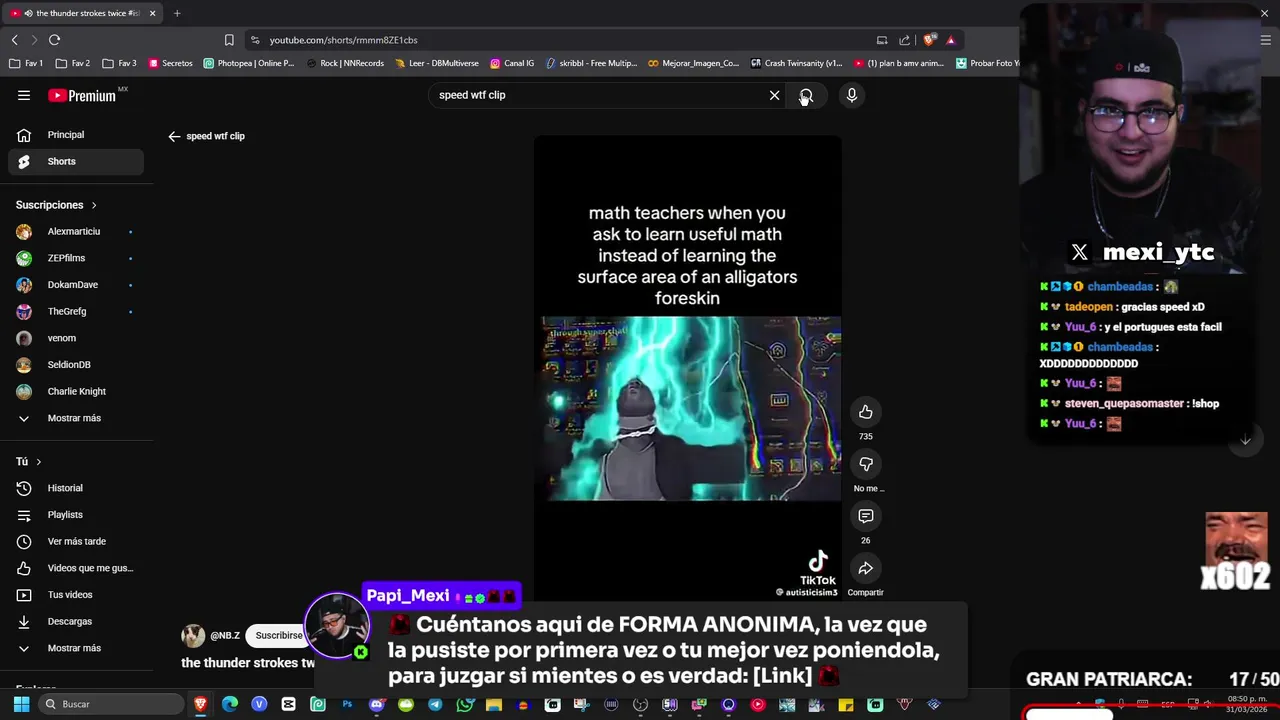Dislike the short with thumbs down
Image resolution: width=1280 pixels, height=720 pixels.
click(x=866, y=464)
